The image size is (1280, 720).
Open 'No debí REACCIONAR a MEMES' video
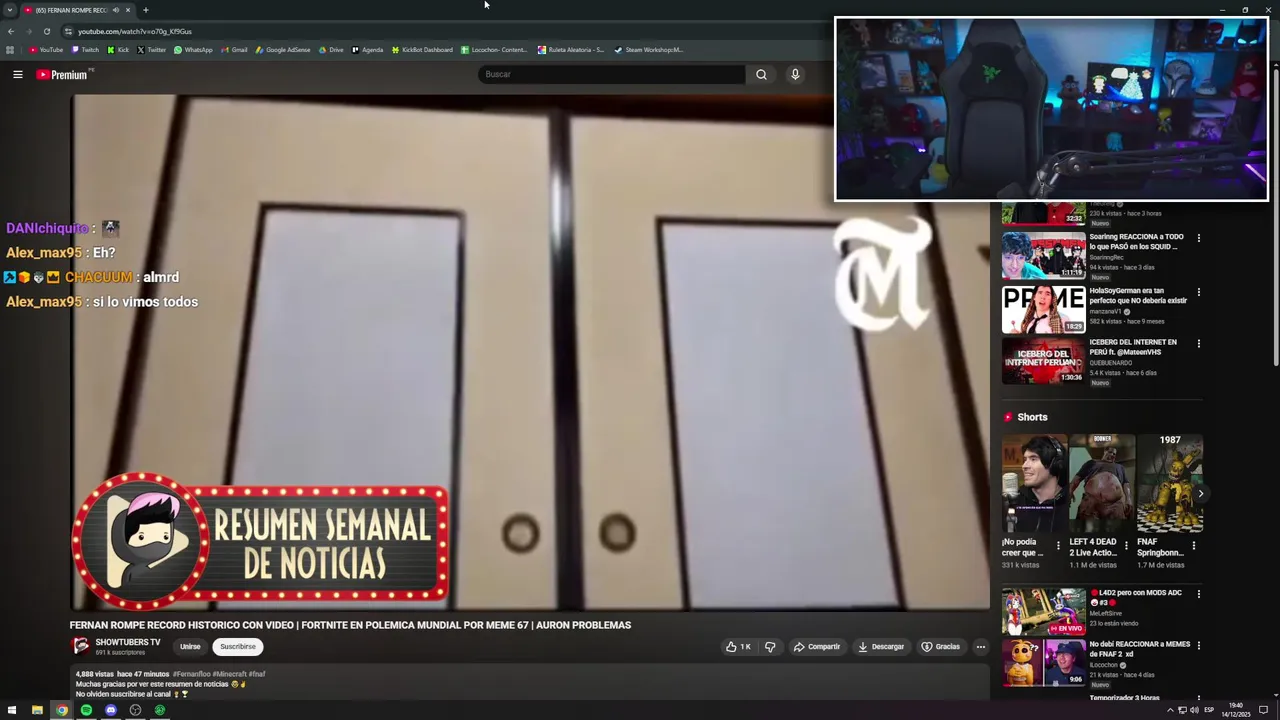point(1044,663)
